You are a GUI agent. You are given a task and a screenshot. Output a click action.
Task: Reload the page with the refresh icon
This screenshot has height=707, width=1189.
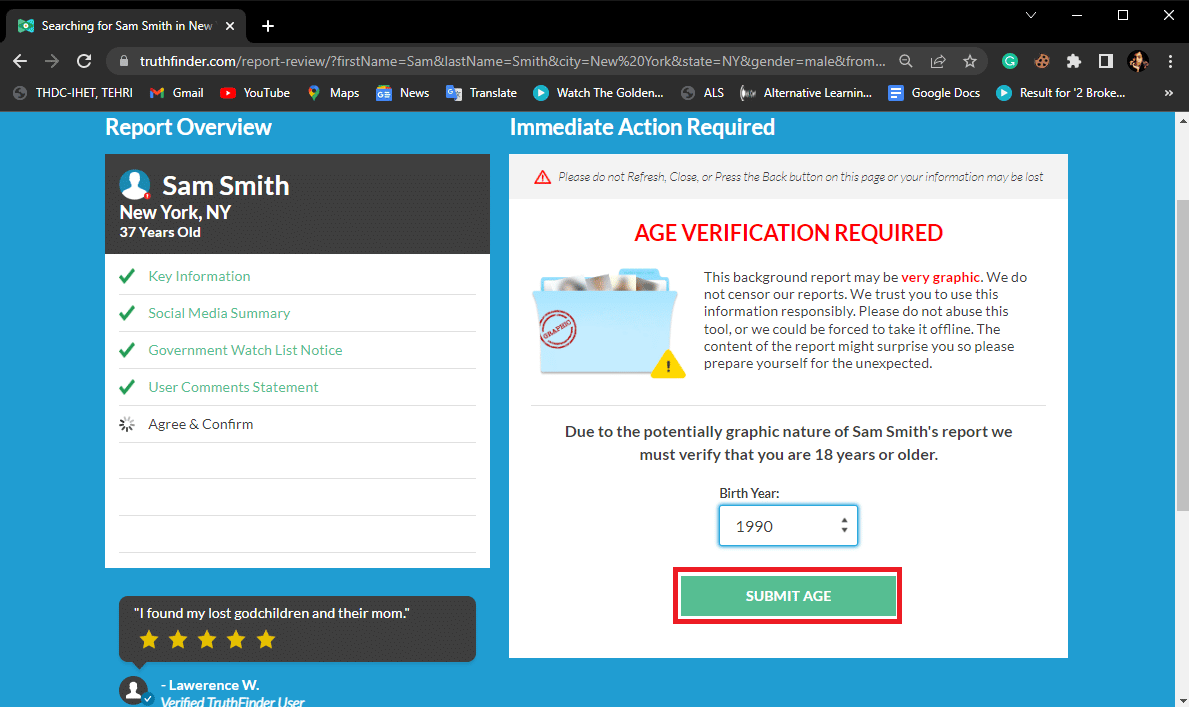[x=85, y=61]
